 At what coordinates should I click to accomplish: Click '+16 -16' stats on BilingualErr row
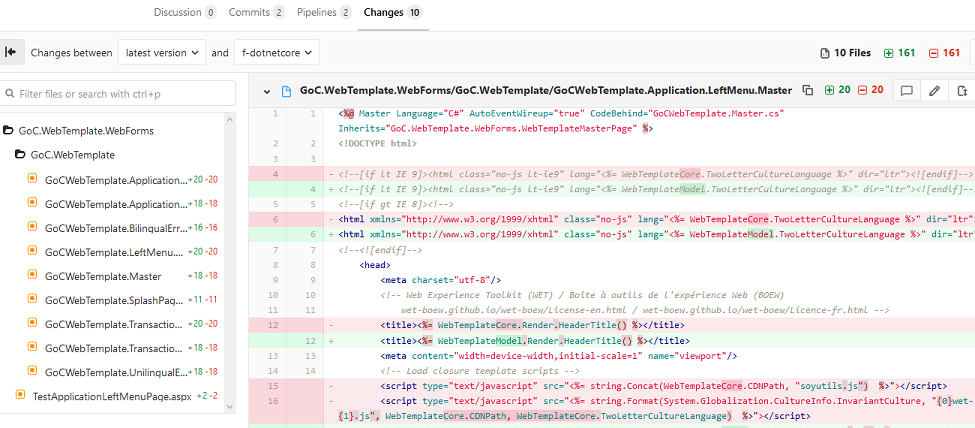point(203,228)
